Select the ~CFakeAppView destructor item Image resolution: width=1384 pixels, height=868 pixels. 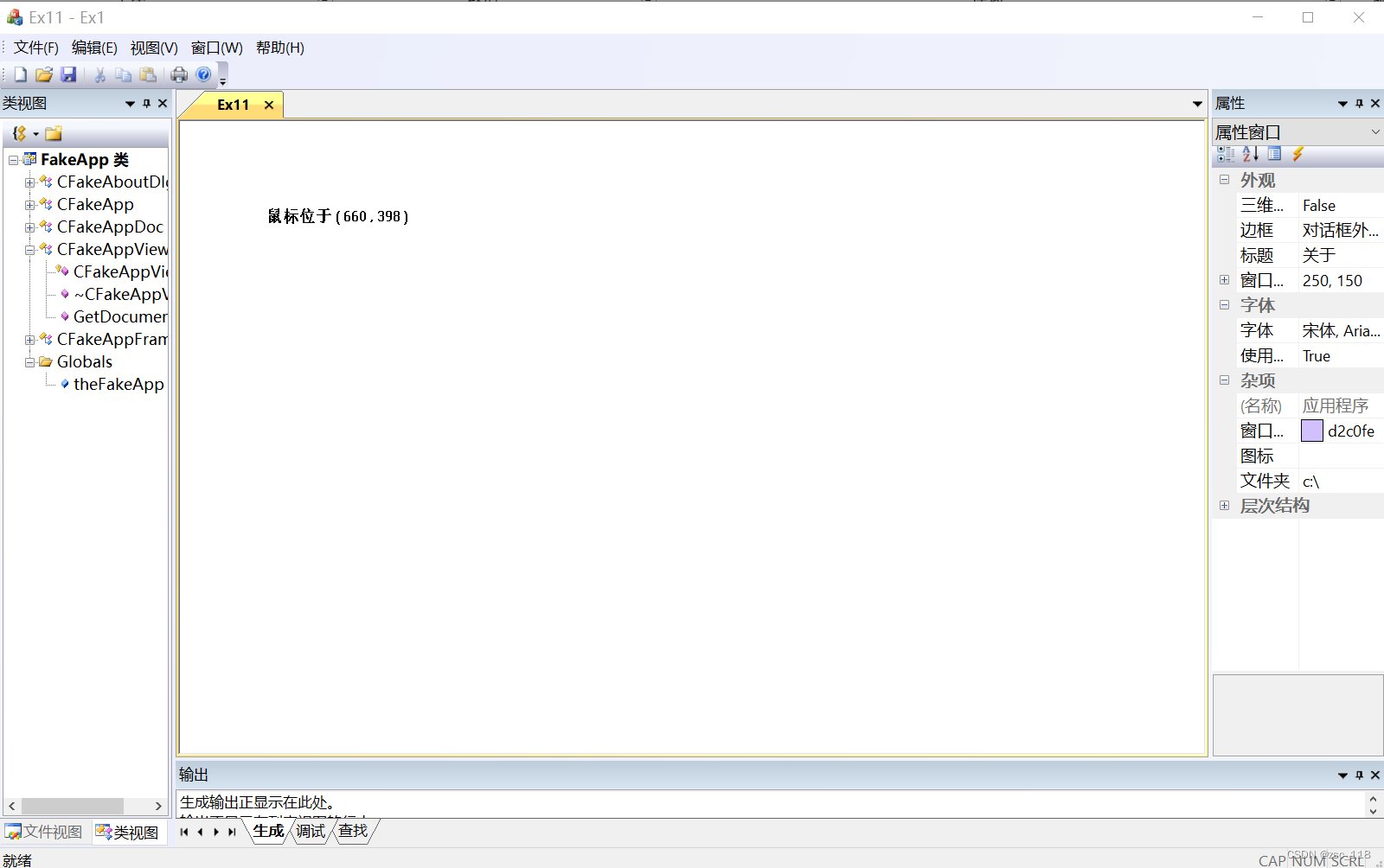[120, 295]
